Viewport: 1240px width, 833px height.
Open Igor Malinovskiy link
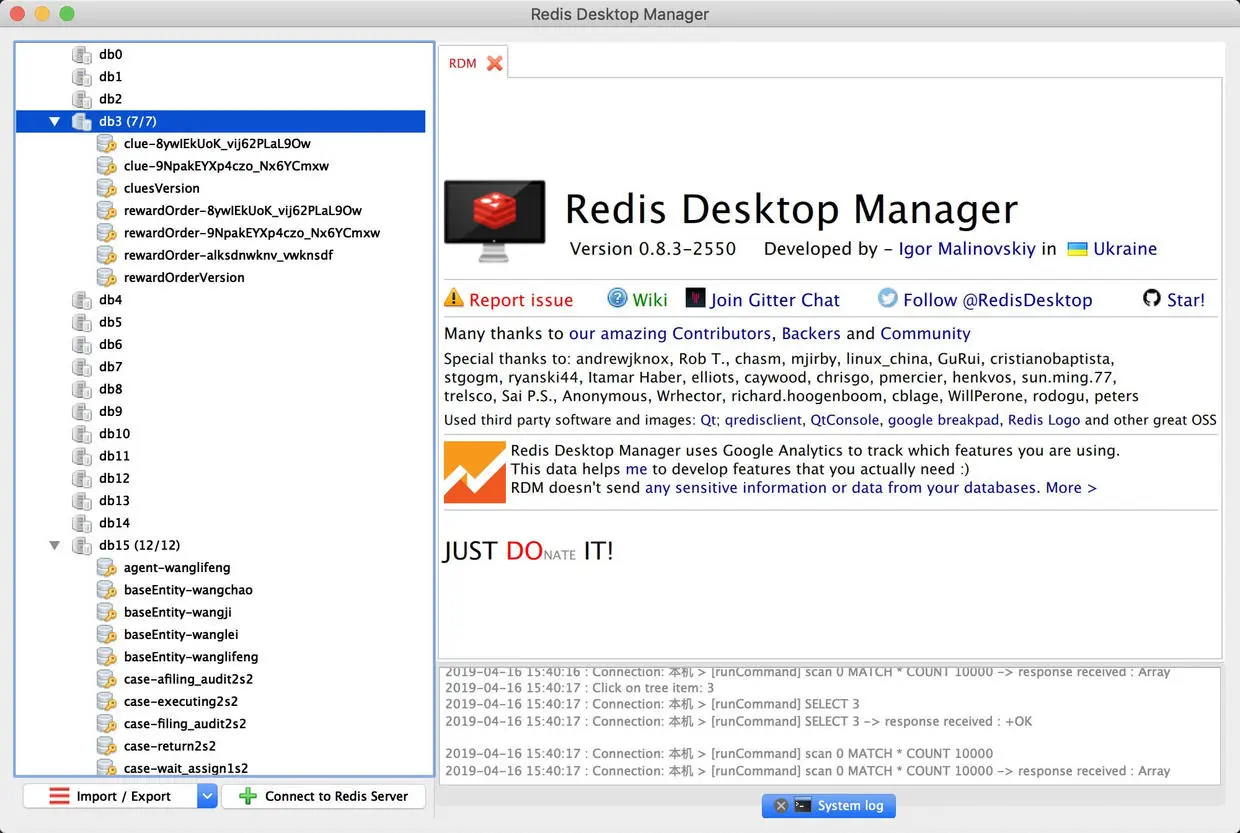coord(967,249)
